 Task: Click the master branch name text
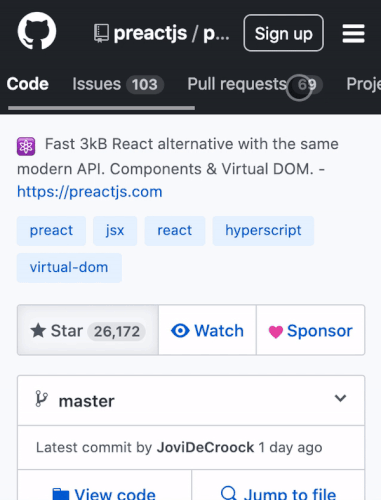[87, 401]
